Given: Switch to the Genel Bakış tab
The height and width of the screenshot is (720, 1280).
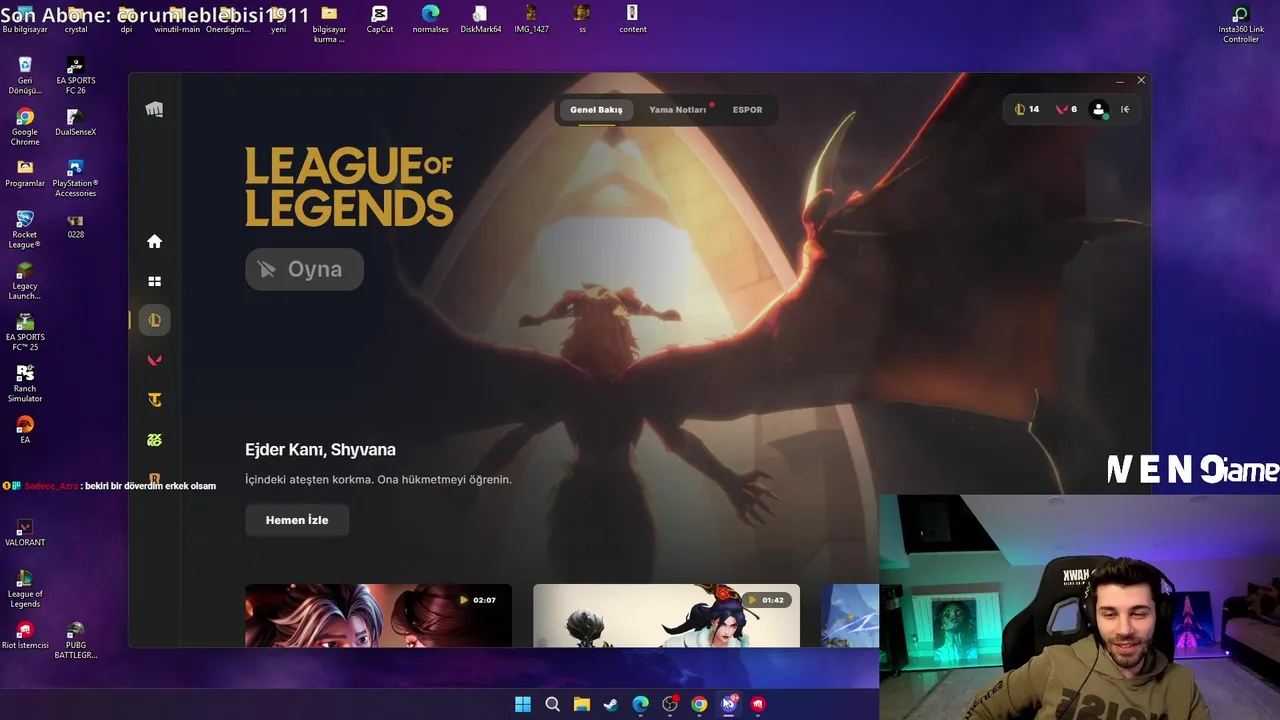Looking at the screenshot, I should (596, 110).
